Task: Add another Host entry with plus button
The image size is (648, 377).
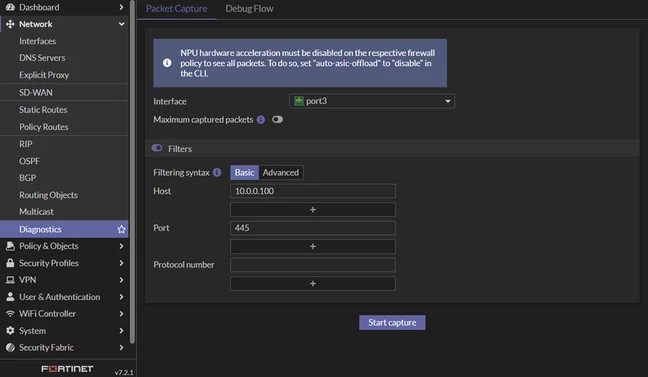Action: click(x=313, y=210)
